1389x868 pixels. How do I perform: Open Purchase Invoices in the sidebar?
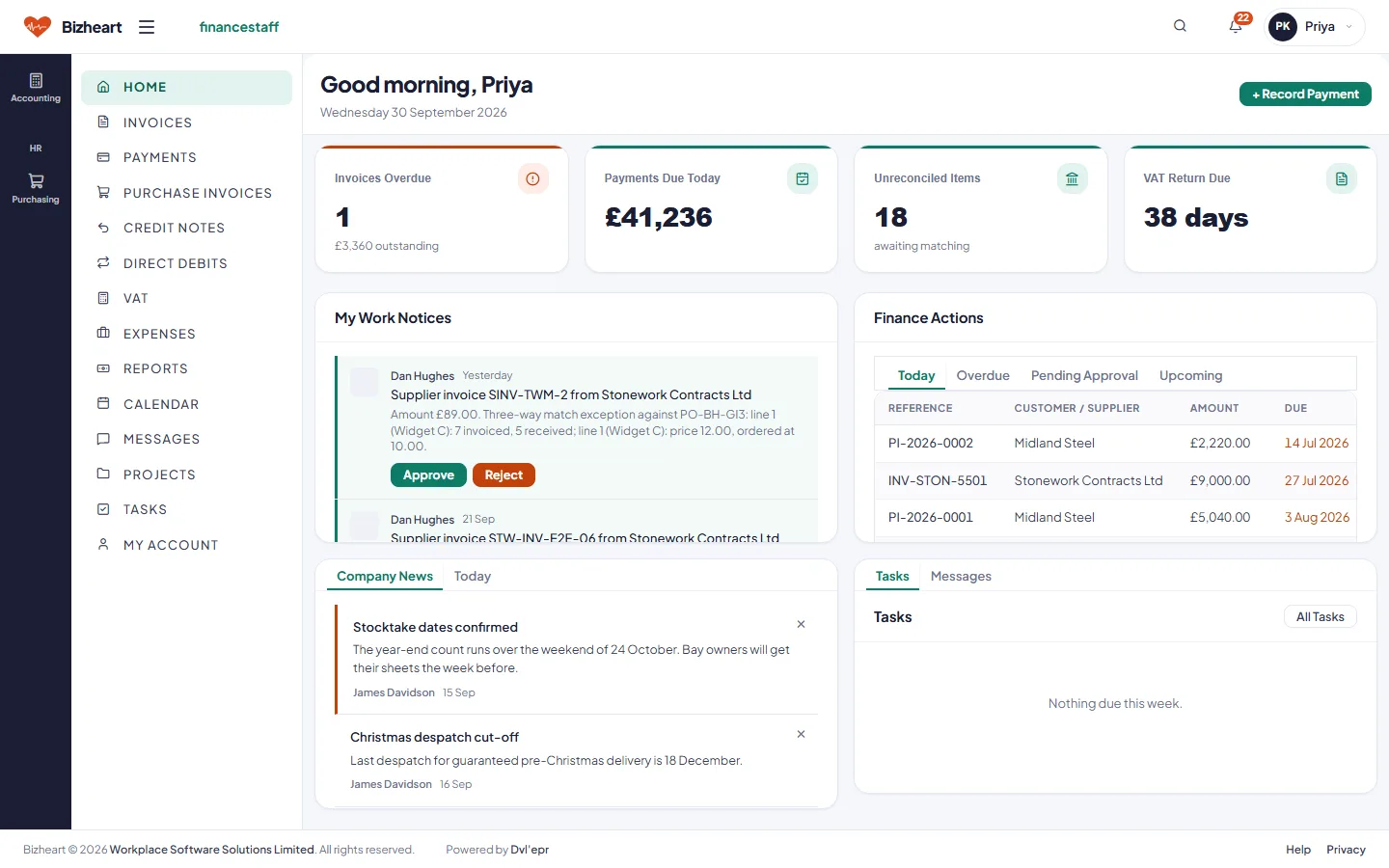click(186, 193)
